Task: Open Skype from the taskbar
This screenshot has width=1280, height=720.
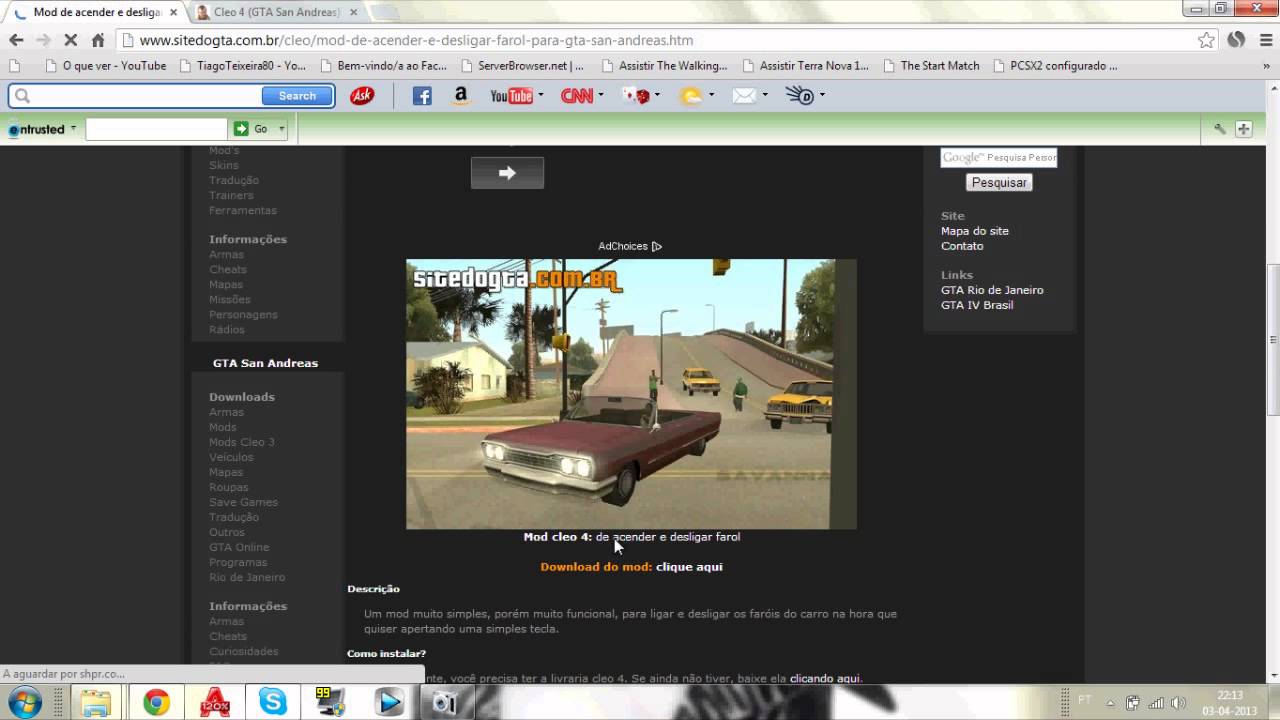Action: click(272, 703)
